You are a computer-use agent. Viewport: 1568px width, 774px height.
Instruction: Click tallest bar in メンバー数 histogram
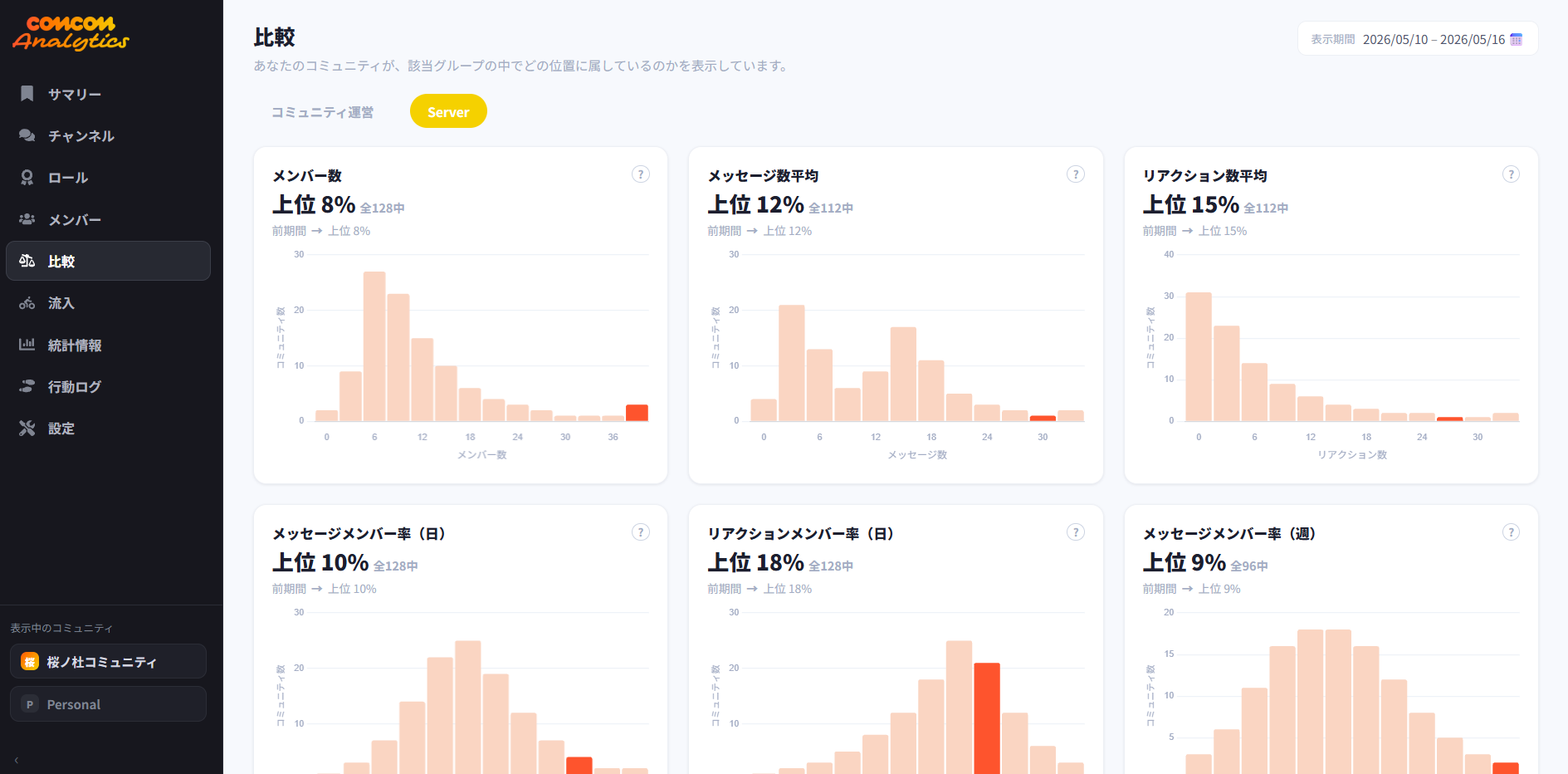coord(374,346)
